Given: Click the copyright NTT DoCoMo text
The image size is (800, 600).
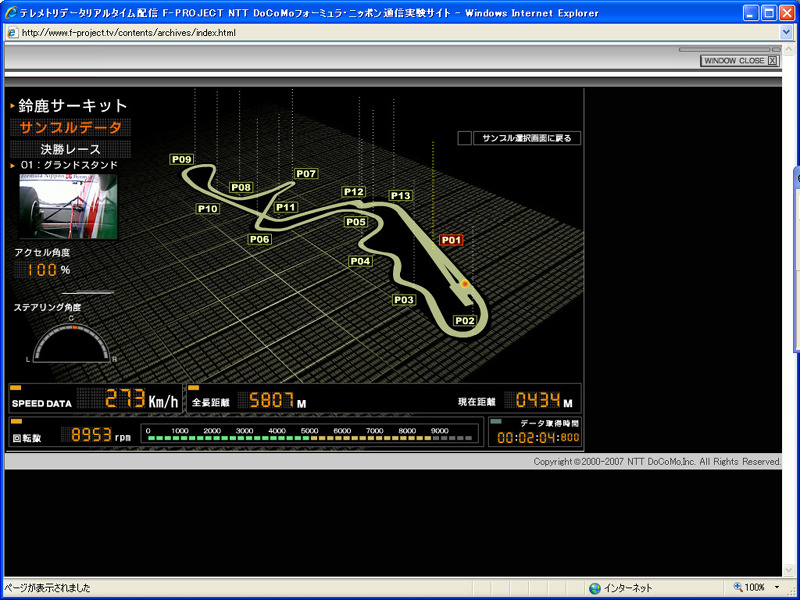Looking at the screenshot, I should coord(657,462).
